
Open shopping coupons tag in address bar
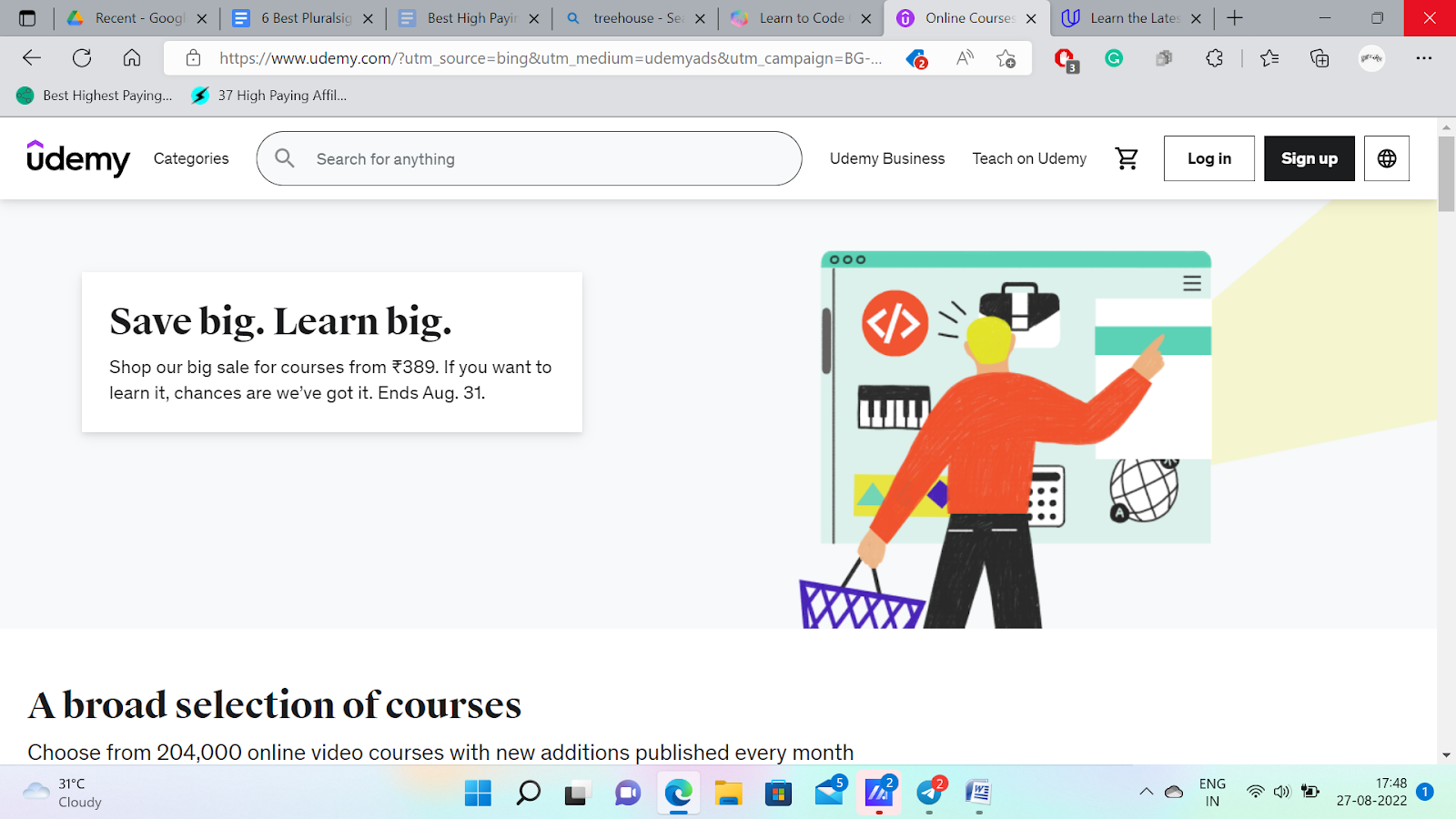(x=916, y=59)
